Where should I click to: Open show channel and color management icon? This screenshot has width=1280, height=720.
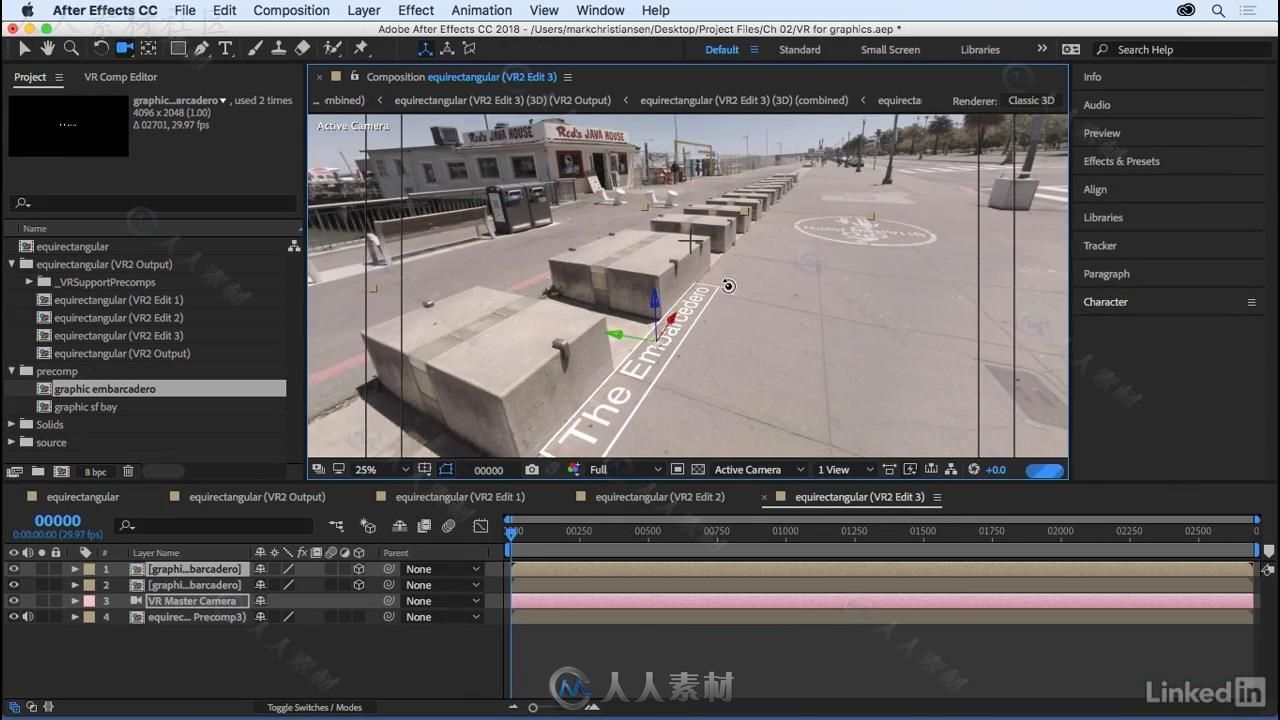[x=574, y=470]
